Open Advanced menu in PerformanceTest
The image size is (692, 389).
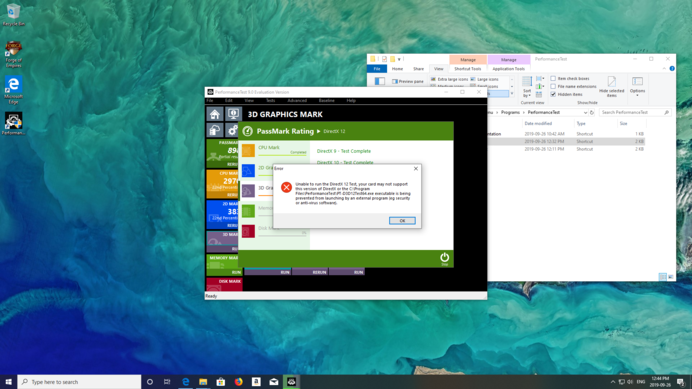tap(297, 101)
